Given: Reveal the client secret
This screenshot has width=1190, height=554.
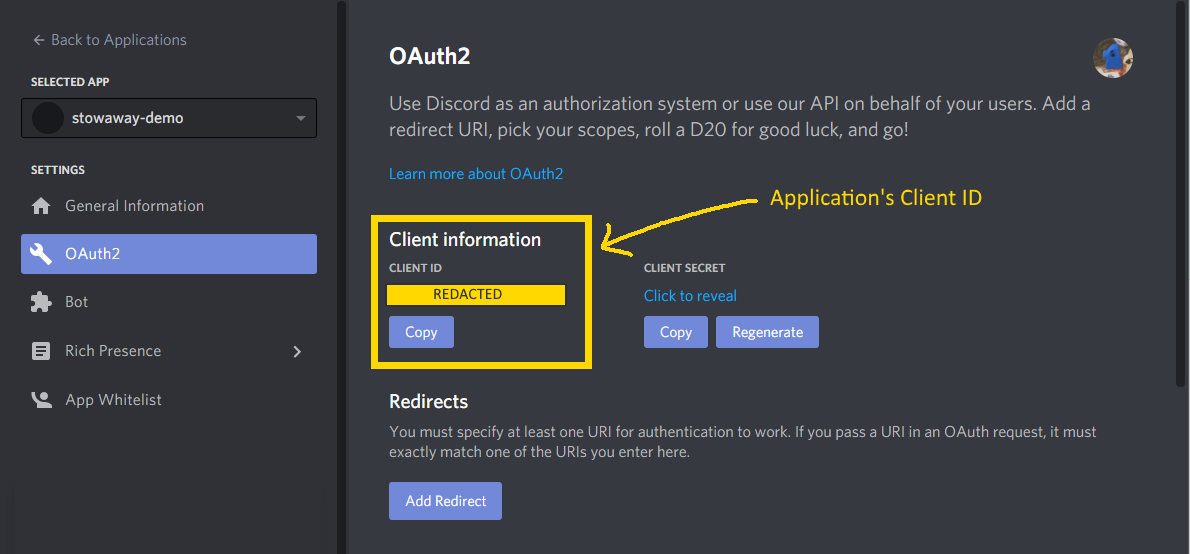Looking at the screenshot, I should tap(690, 296).
